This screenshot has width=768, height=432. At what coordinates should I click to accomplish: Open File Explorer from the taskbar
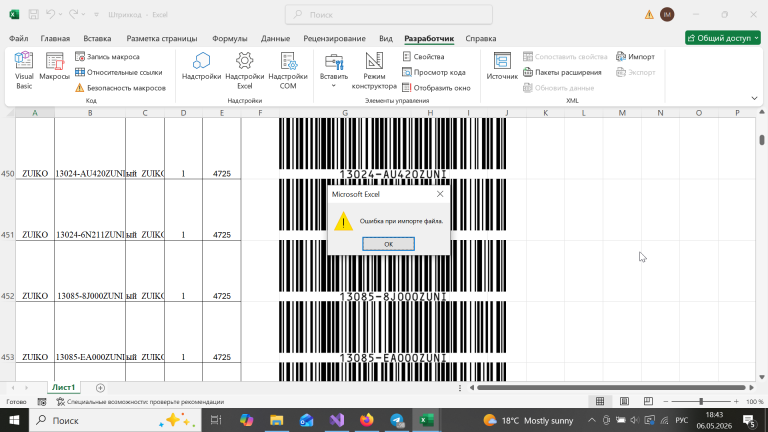[276, 420]
